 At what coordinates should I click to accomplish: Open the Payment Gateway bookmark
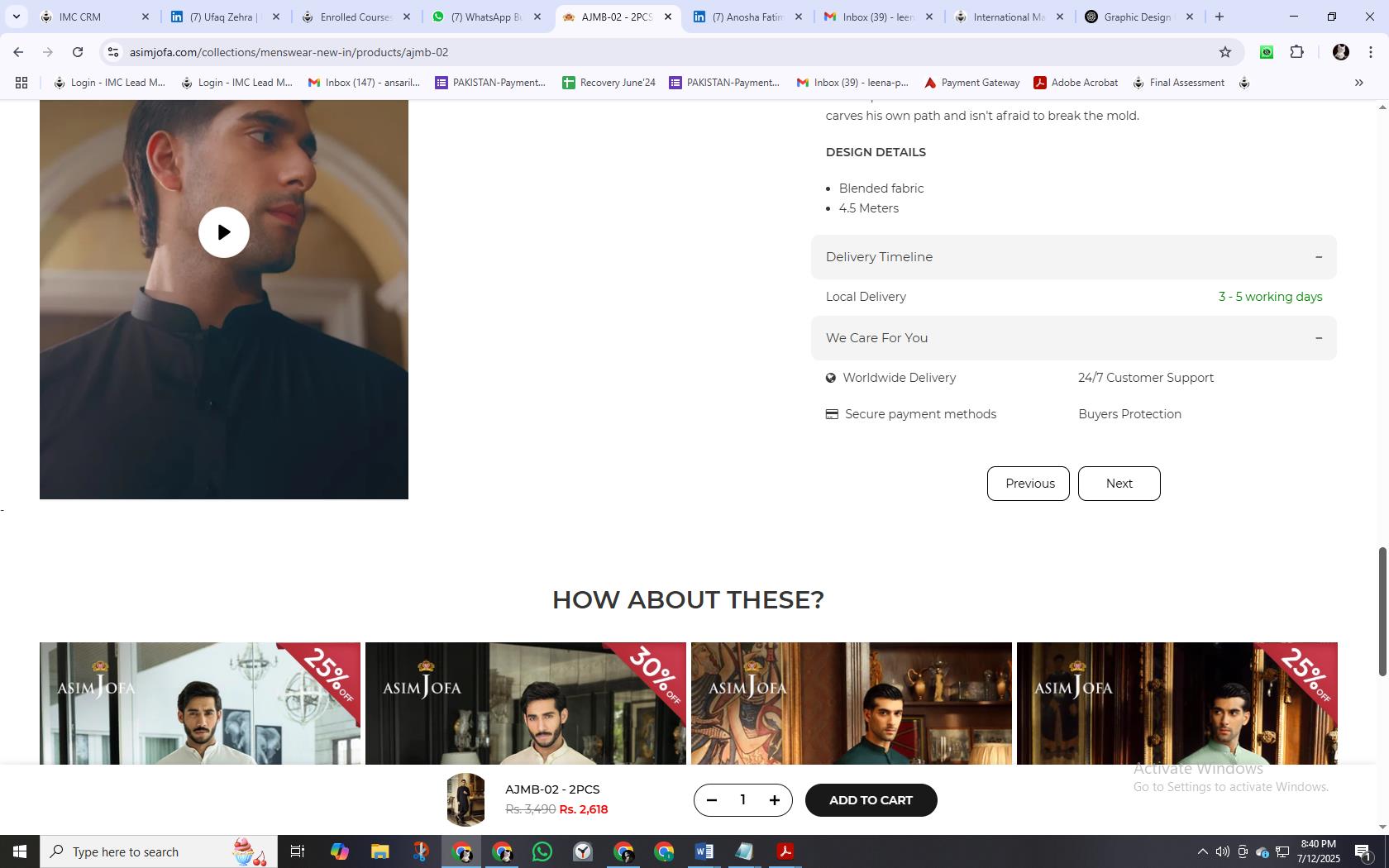pos(971,83)
